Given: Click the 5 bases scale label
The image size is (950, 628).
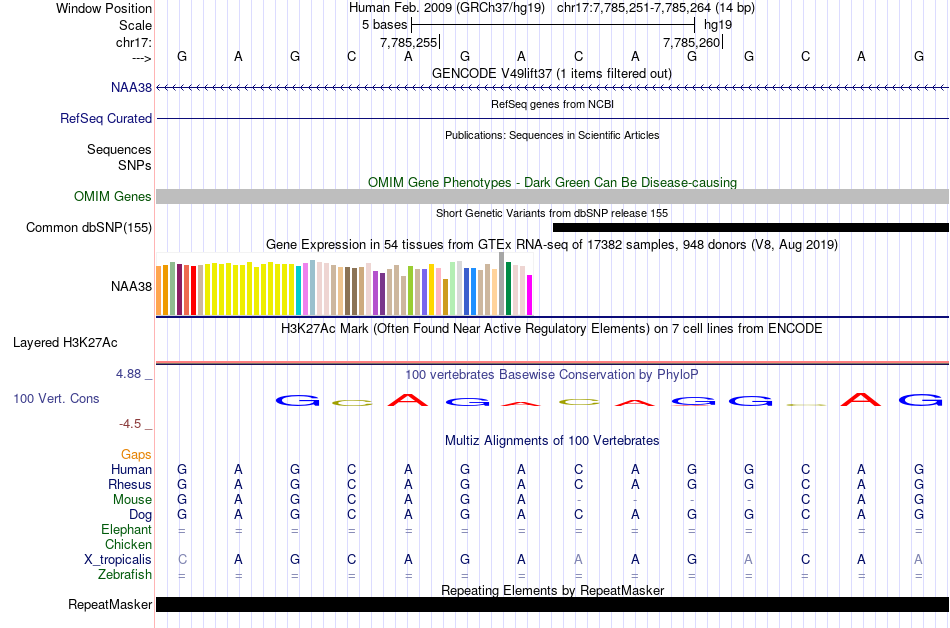Looking at the screenshot, I should pos(385,25).
